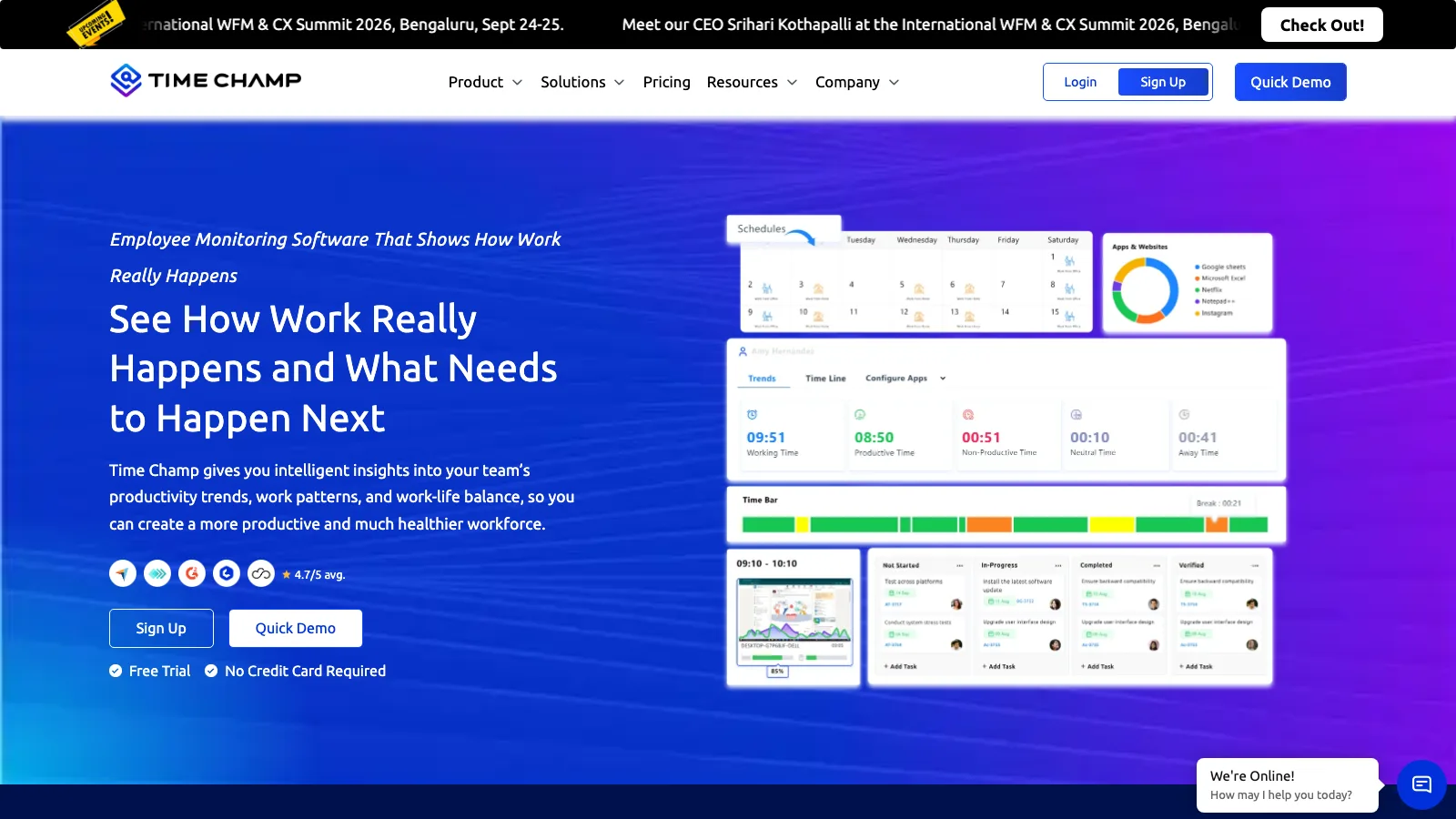Open the Configure Apps dropdown arrow
Image resolution: width=1456 pixels, height=819 pixels.
(x=943, y=379)
